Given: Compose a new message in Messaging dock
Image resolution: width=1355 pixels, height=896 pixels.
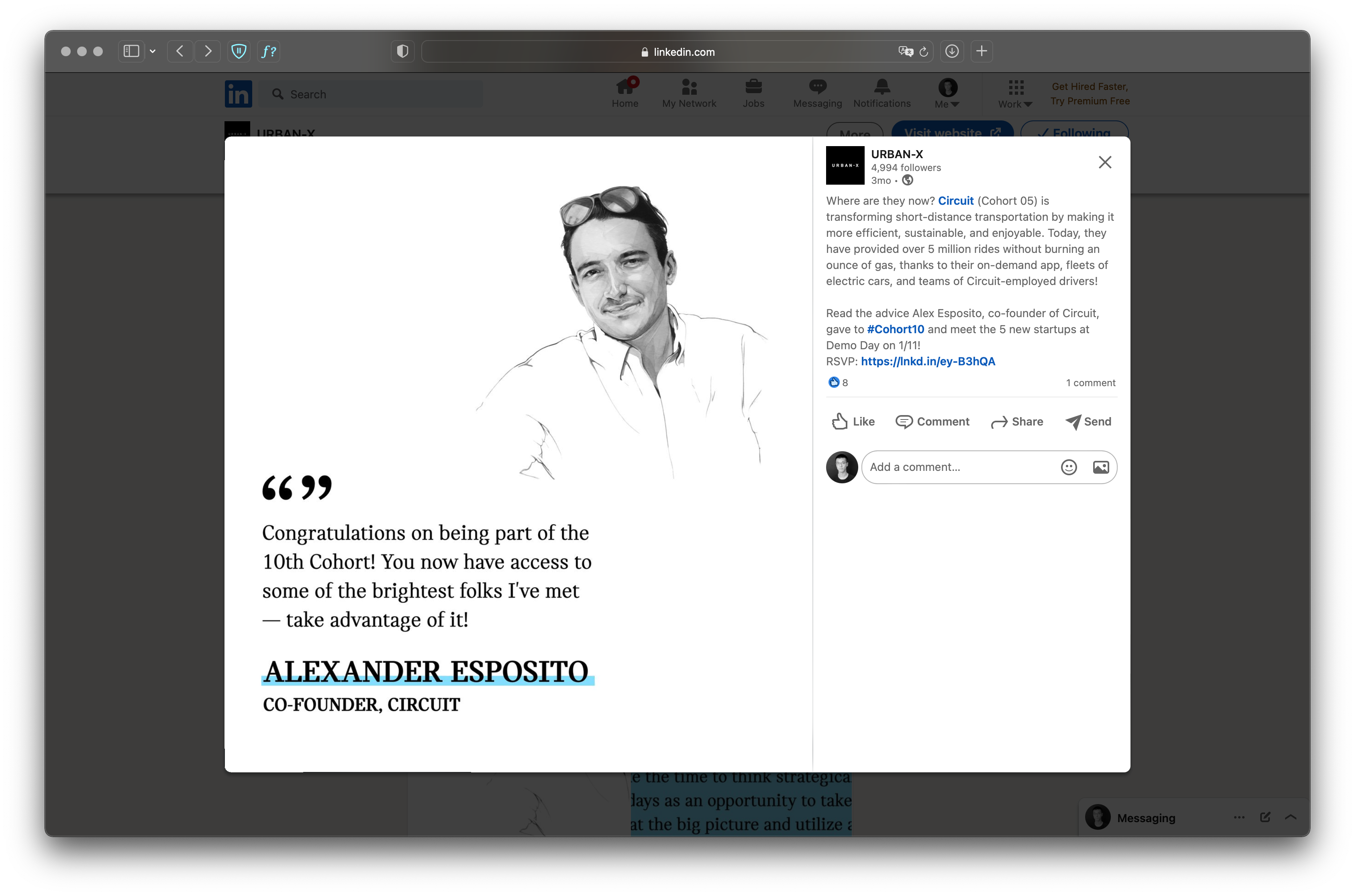Looking at the screenshot, I should click(1265, 817).
